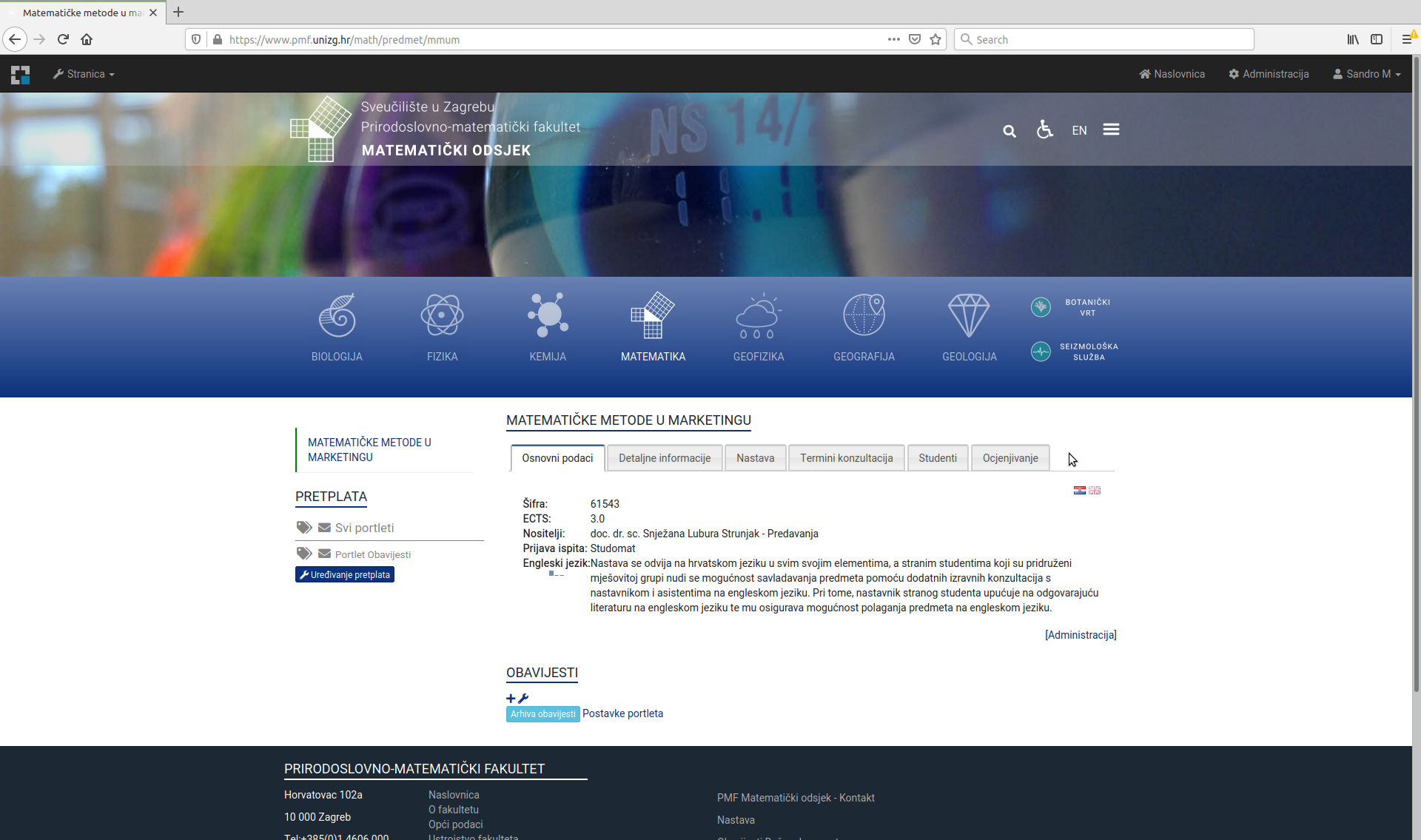
Task: Save the page to Pocket icon
Action: tap(915, 39)
